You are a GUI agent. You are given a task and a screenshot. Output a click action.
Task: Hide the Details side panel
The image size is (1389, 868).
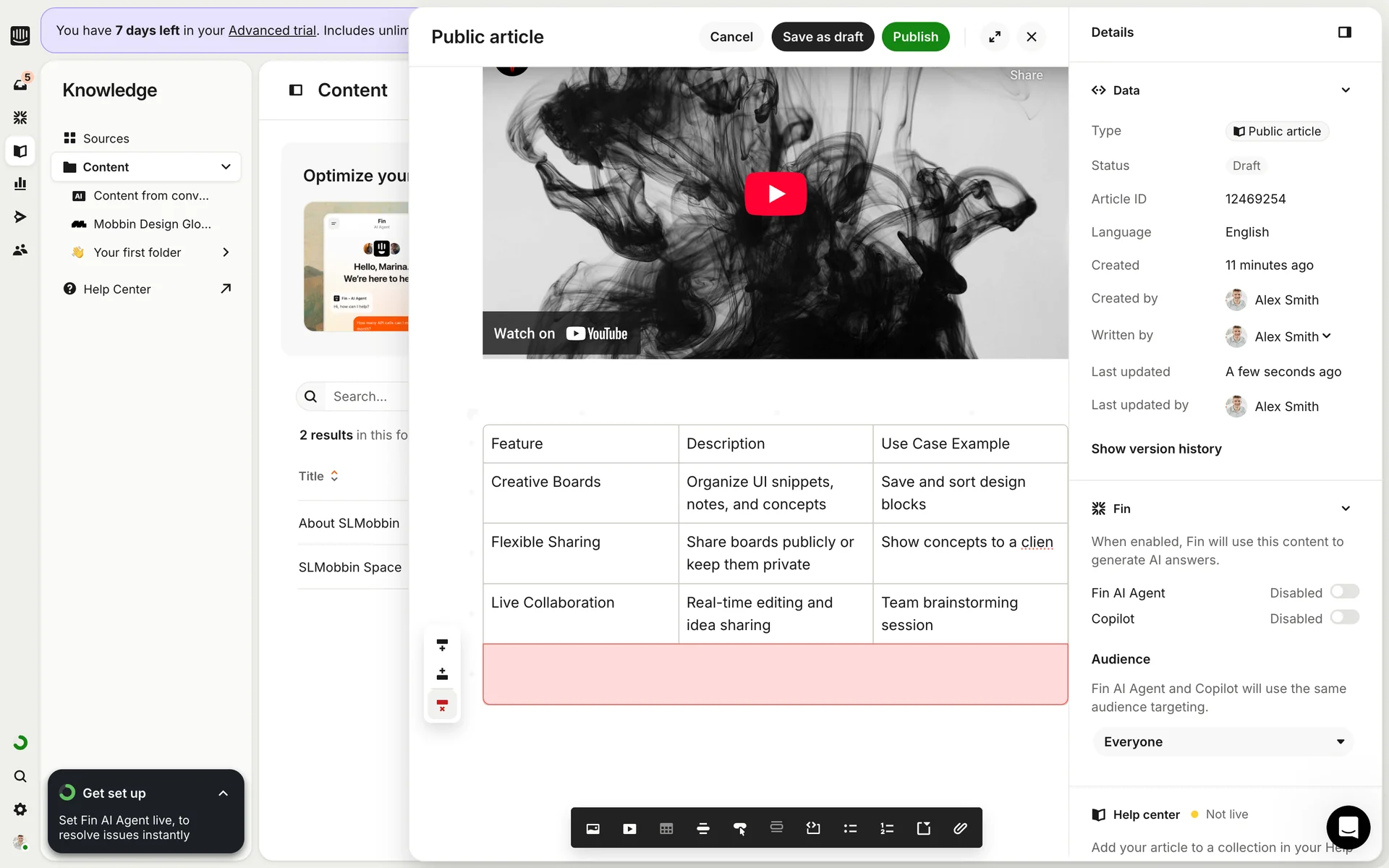pos(1344,33)
